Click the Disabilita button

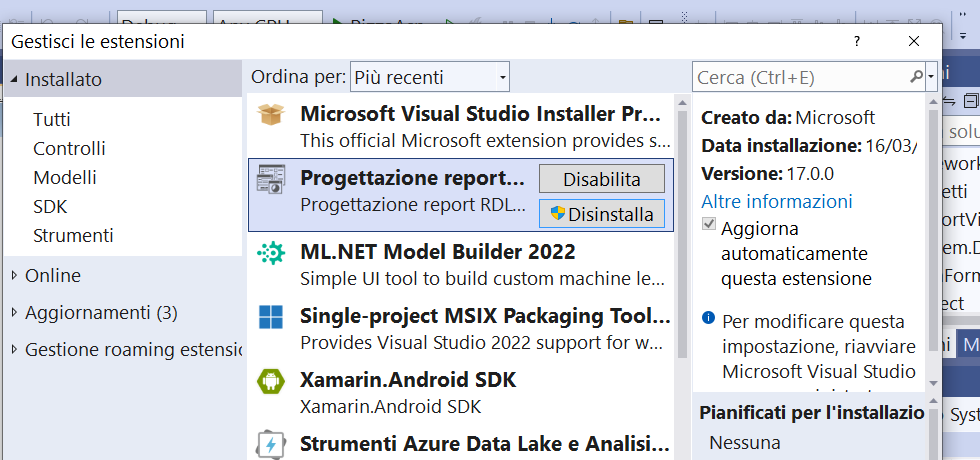[602, 179]
